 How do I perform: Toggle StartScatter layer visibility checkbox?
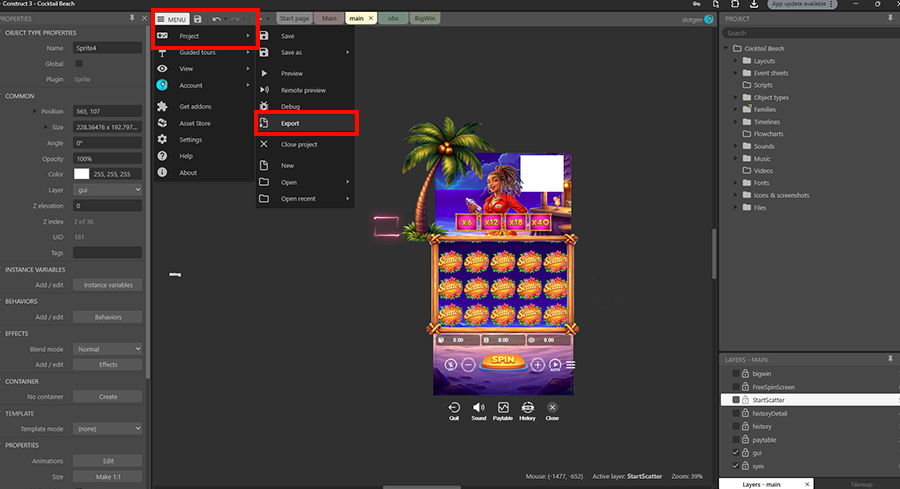click(736, 399)
